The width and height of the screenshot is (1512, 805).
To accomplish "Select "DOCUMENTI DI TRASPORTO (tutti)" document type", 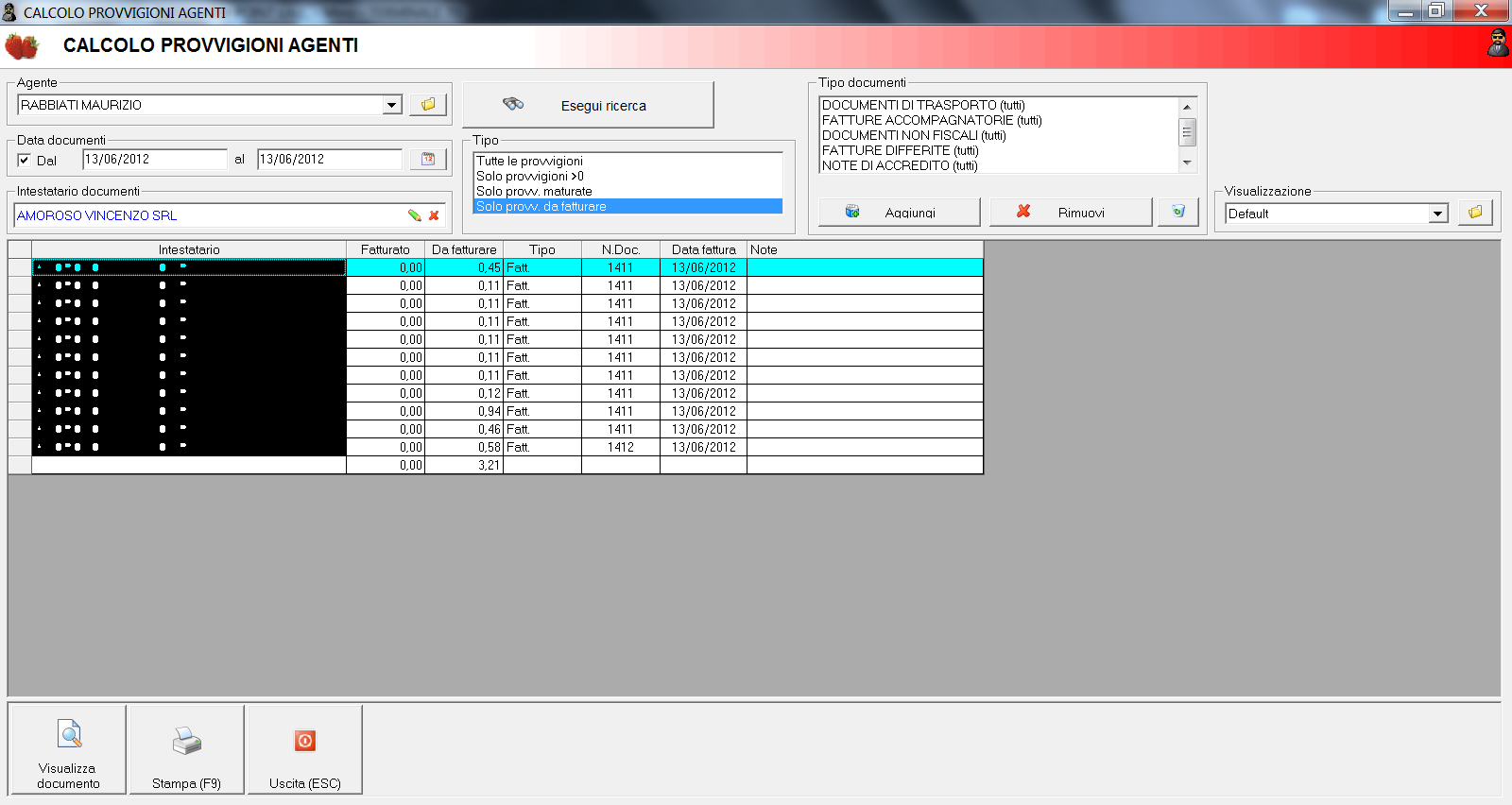I will click(999, 105).
